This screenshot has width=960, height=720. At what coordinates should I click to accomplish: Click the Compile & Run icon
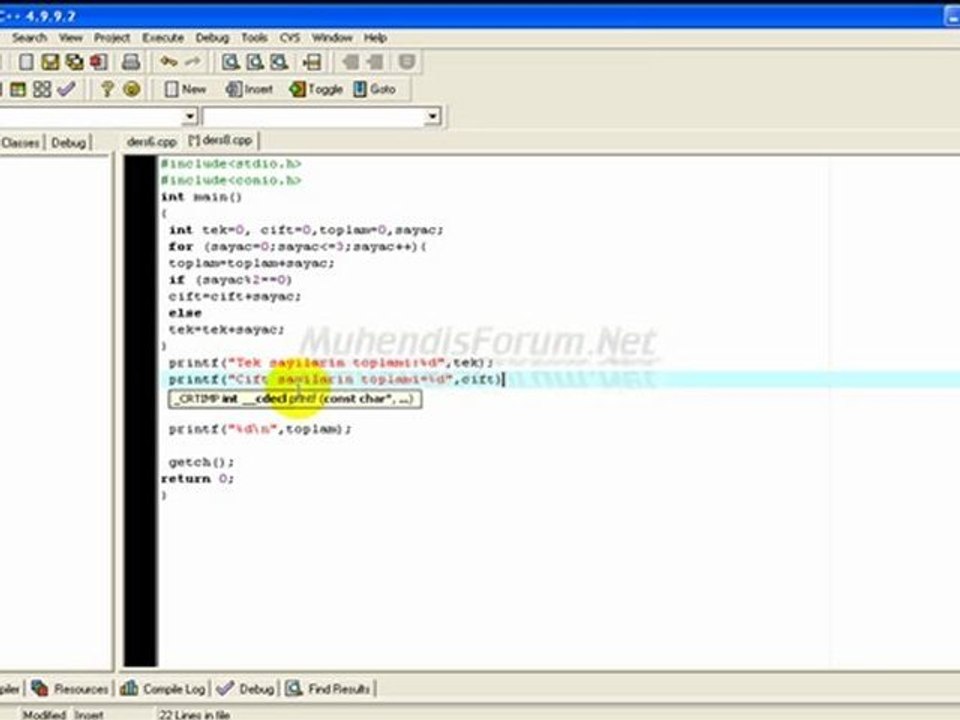coord(18,89)
